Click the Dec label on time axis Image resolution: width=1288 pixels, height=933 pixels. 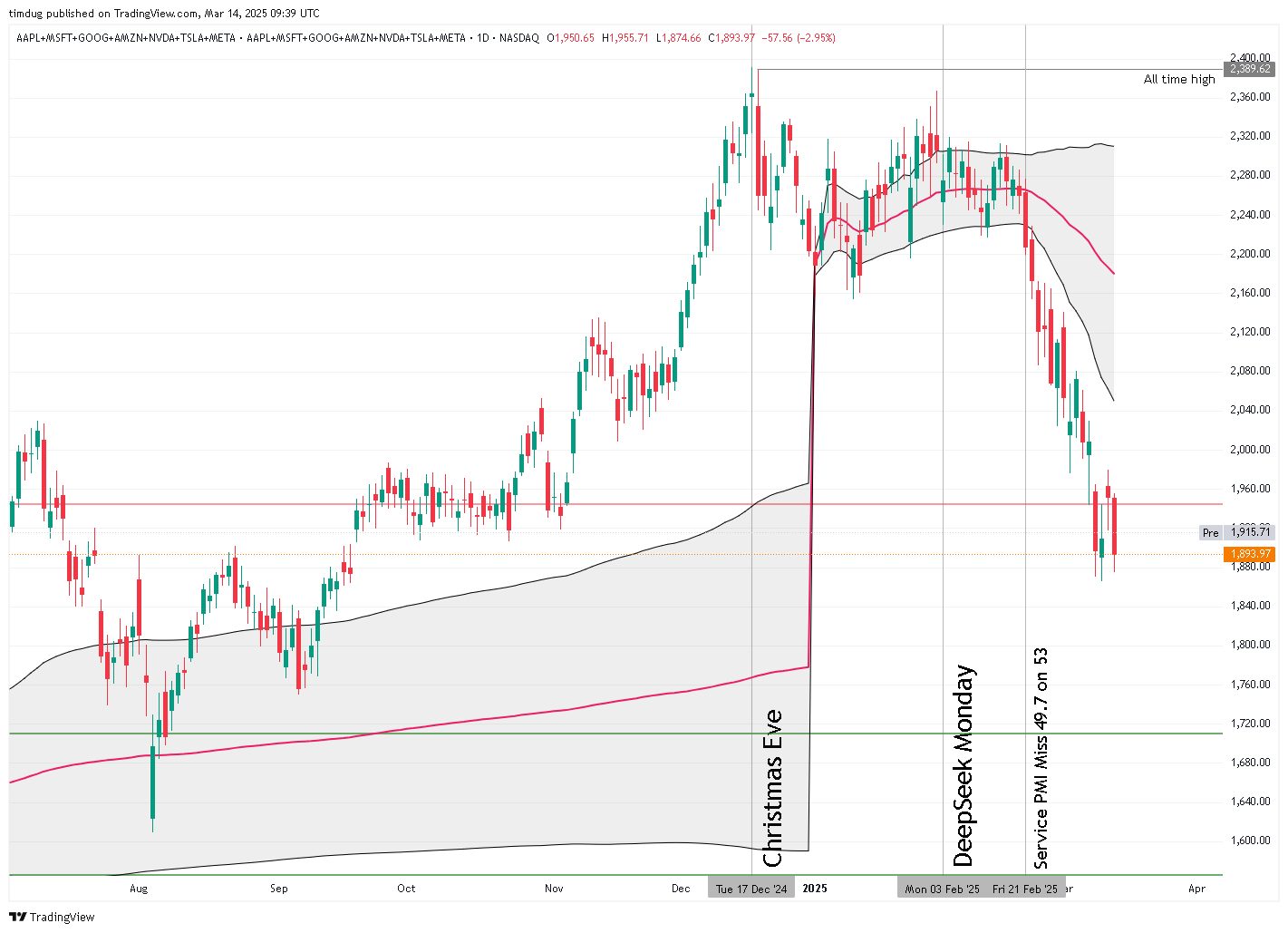[681, 889]
